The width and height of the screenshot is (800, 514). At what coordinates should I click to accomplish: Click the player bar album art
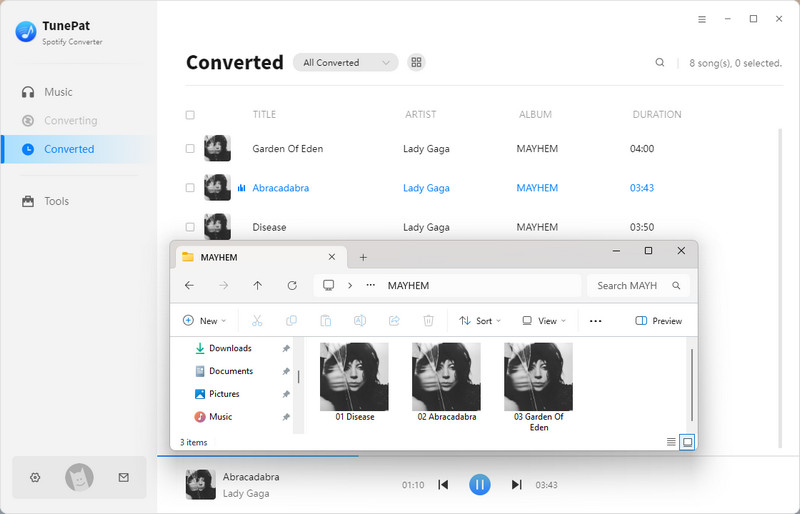201,484
